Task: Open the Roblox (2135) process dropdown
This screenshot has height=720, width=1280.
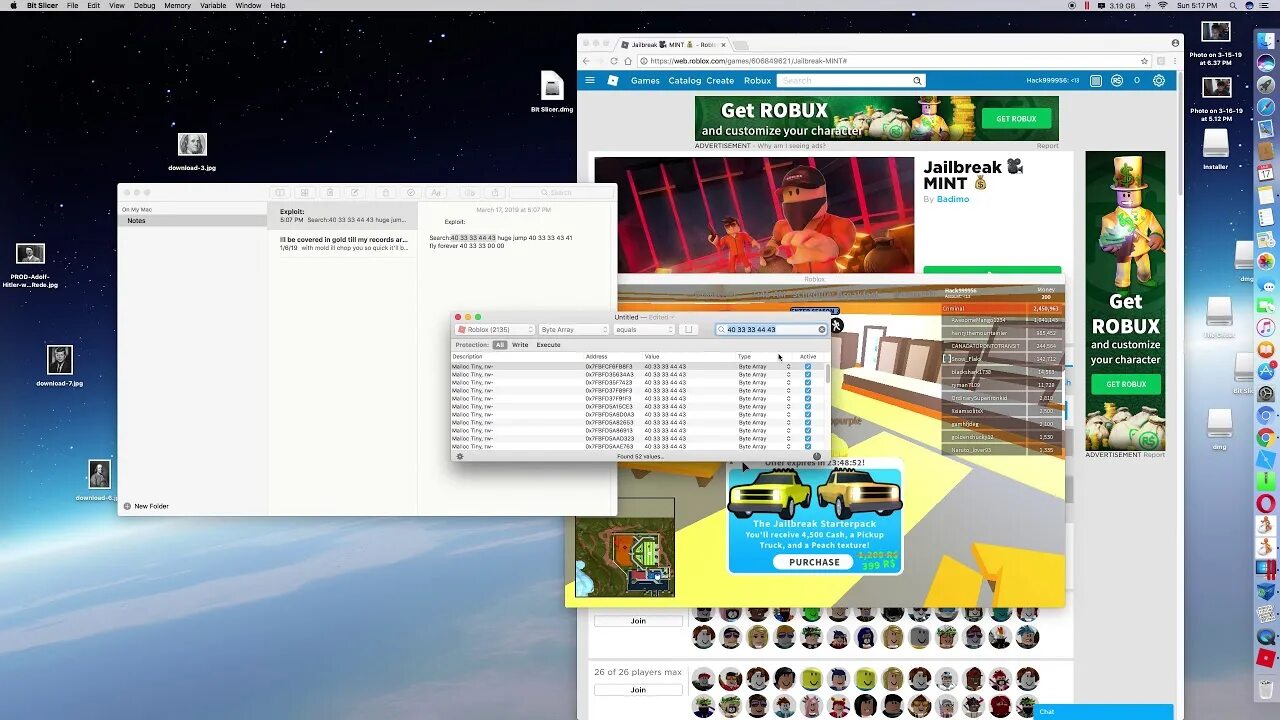Action: (x=495, y=329)
